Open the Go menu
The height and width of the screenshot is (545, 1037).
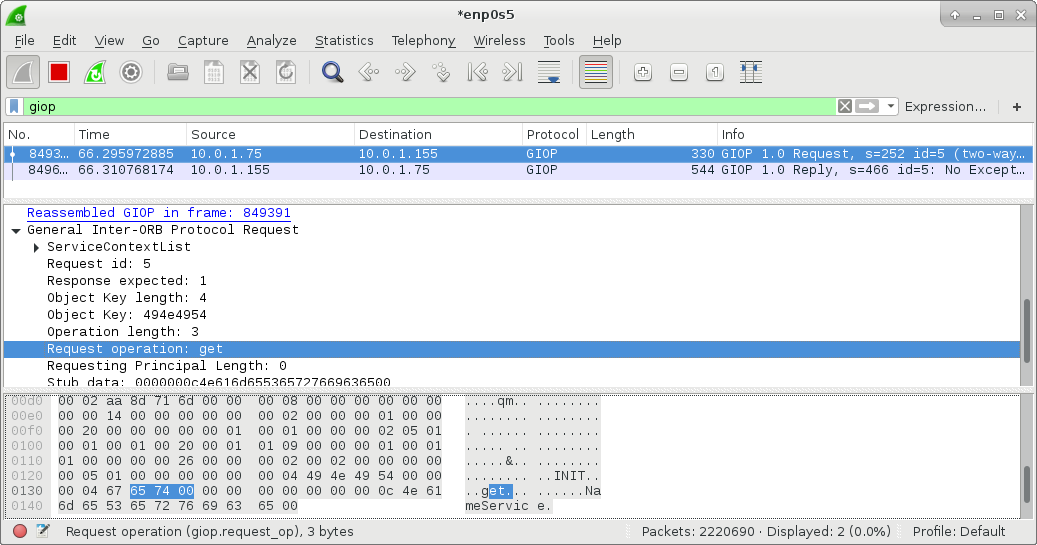pos(151,40)
